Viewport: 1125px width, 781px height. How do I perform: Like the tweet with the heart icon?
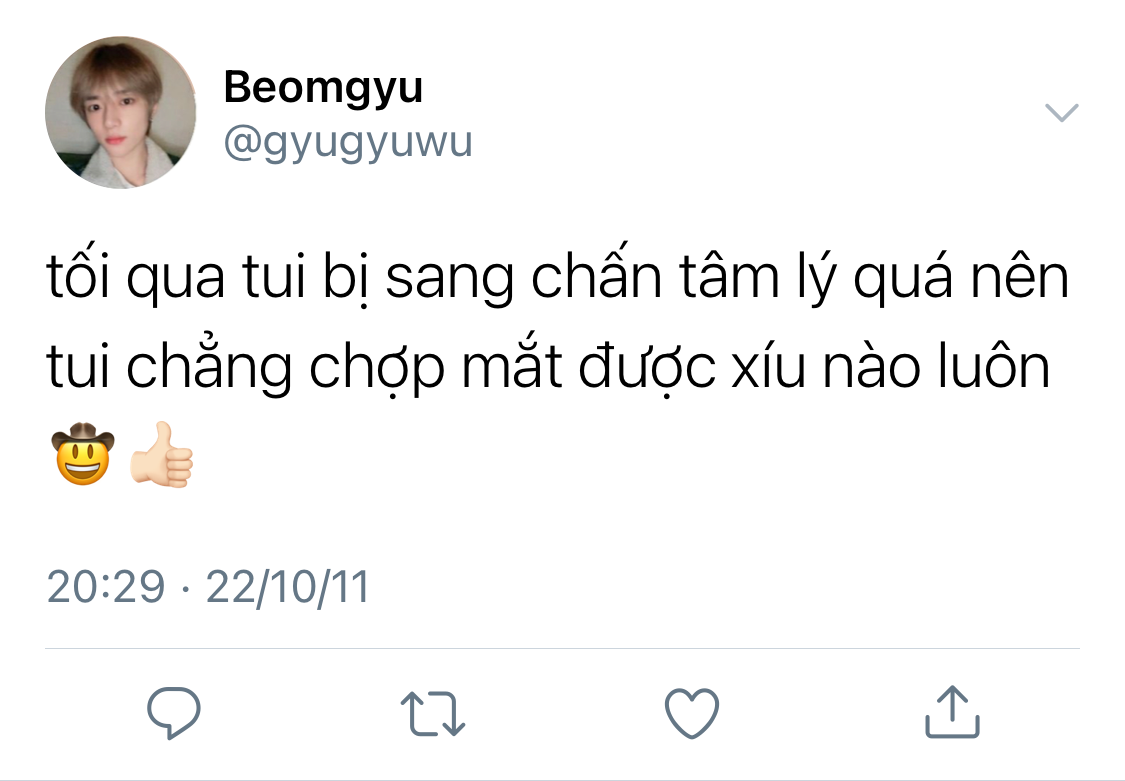pos(692,713)
